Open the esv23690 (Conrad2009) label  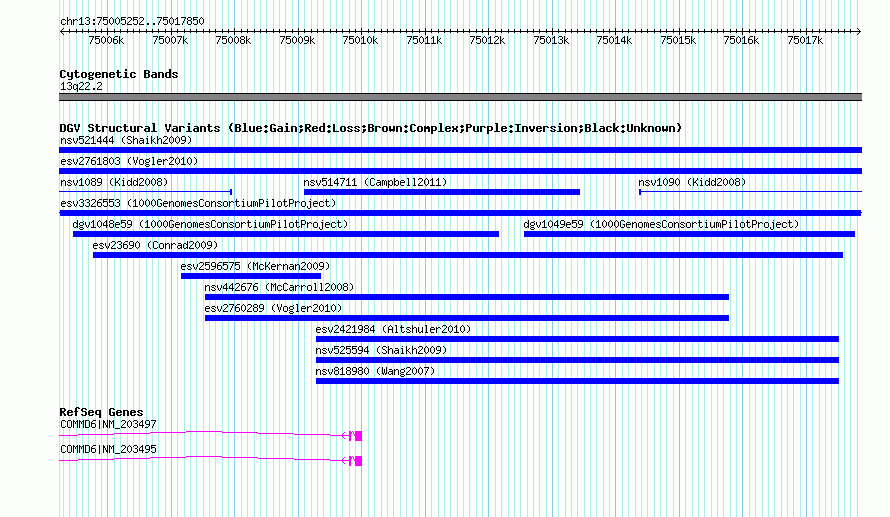pos(155,245)
